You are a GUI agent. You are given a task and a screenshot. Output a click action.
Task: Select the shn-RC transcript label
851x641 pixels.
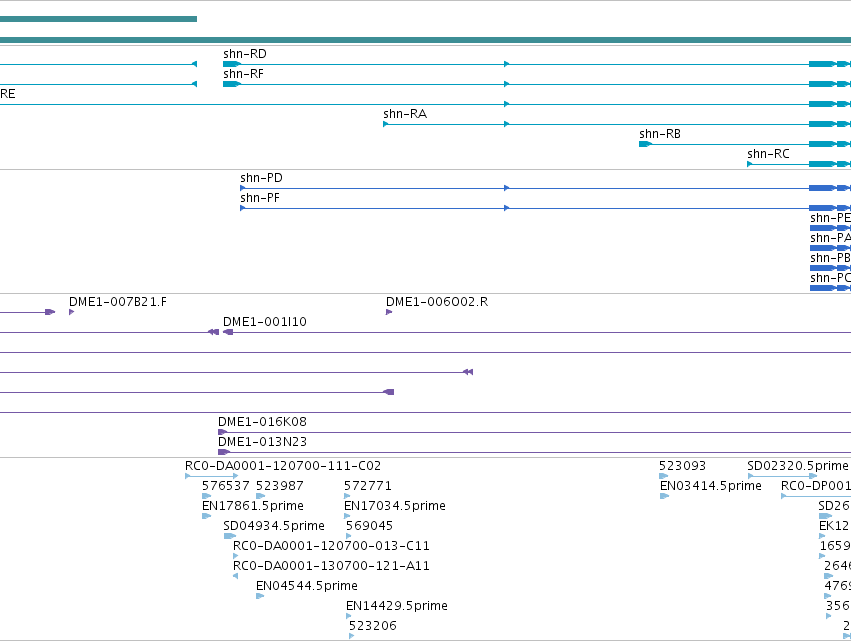click(768, 154)
